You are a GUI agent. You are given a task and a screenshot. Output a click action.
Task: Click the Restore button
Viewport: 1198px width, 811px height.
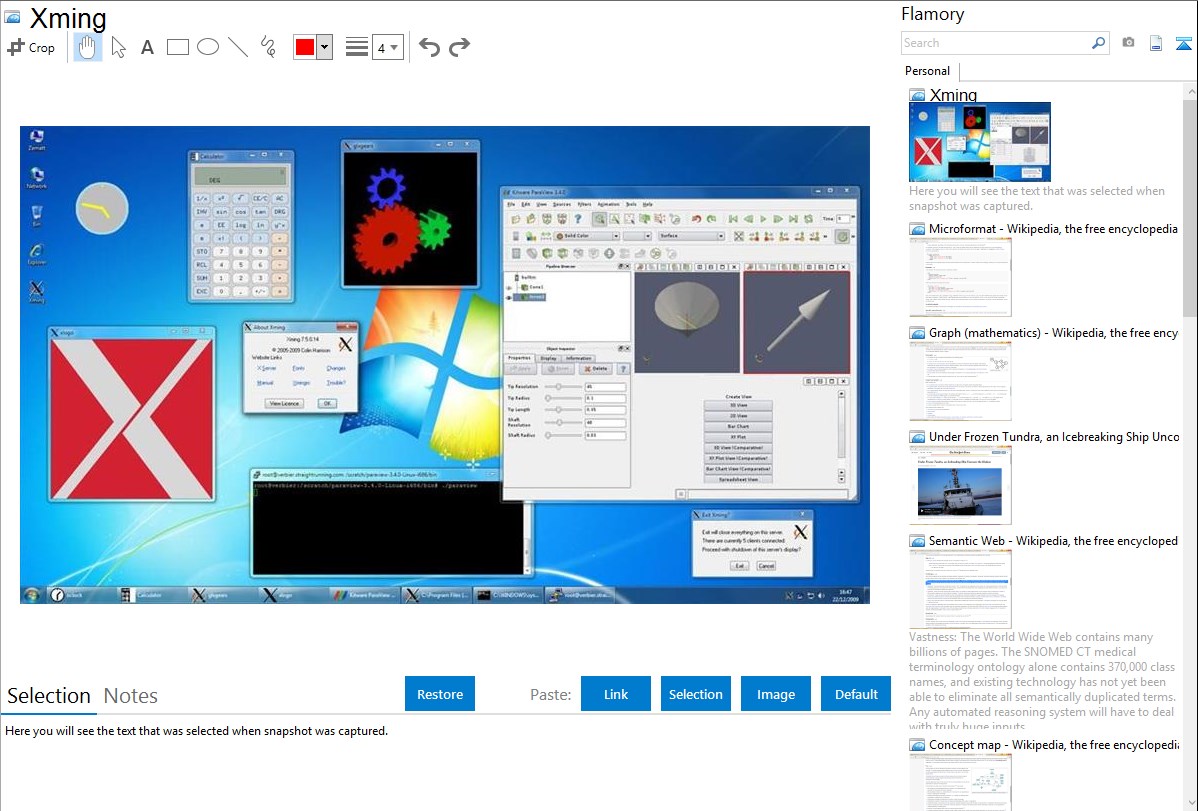point(440,694)
